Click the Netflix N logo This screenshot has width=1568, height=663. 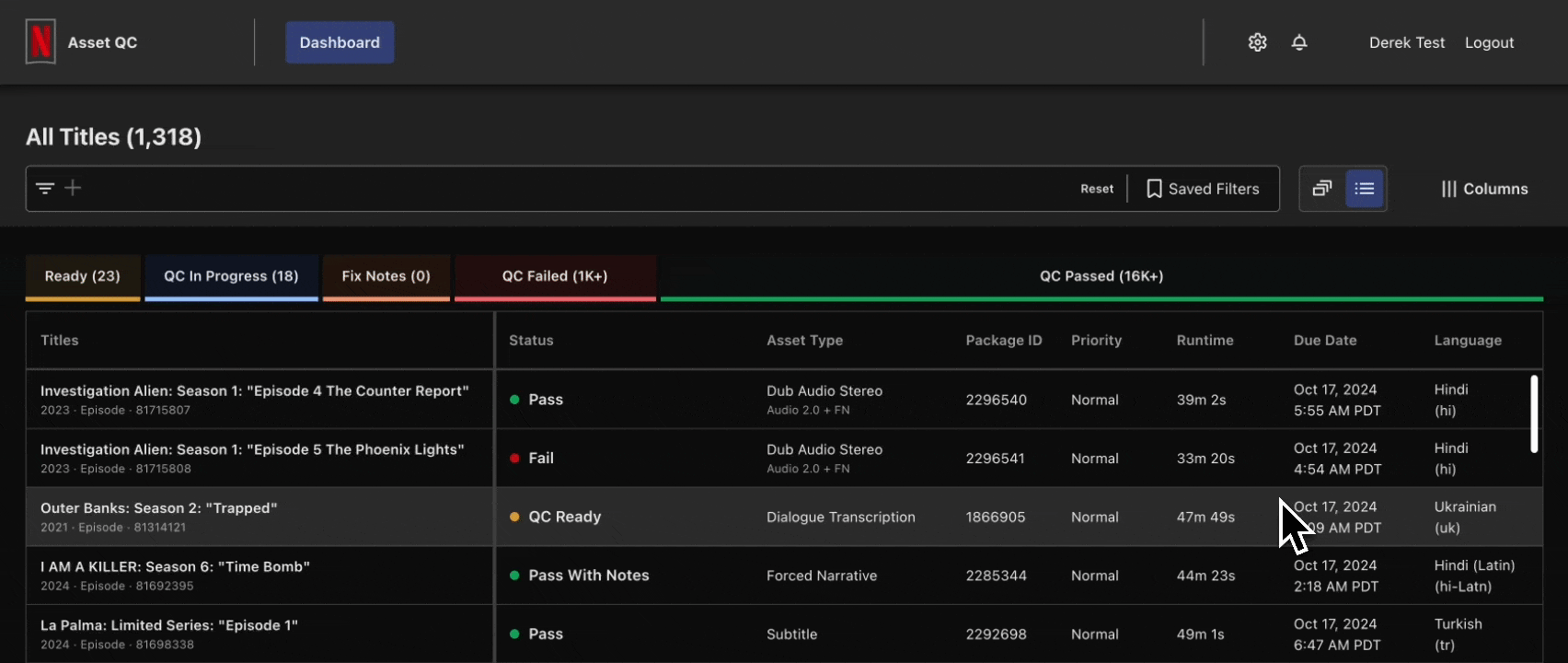click(x=40, y=42)
